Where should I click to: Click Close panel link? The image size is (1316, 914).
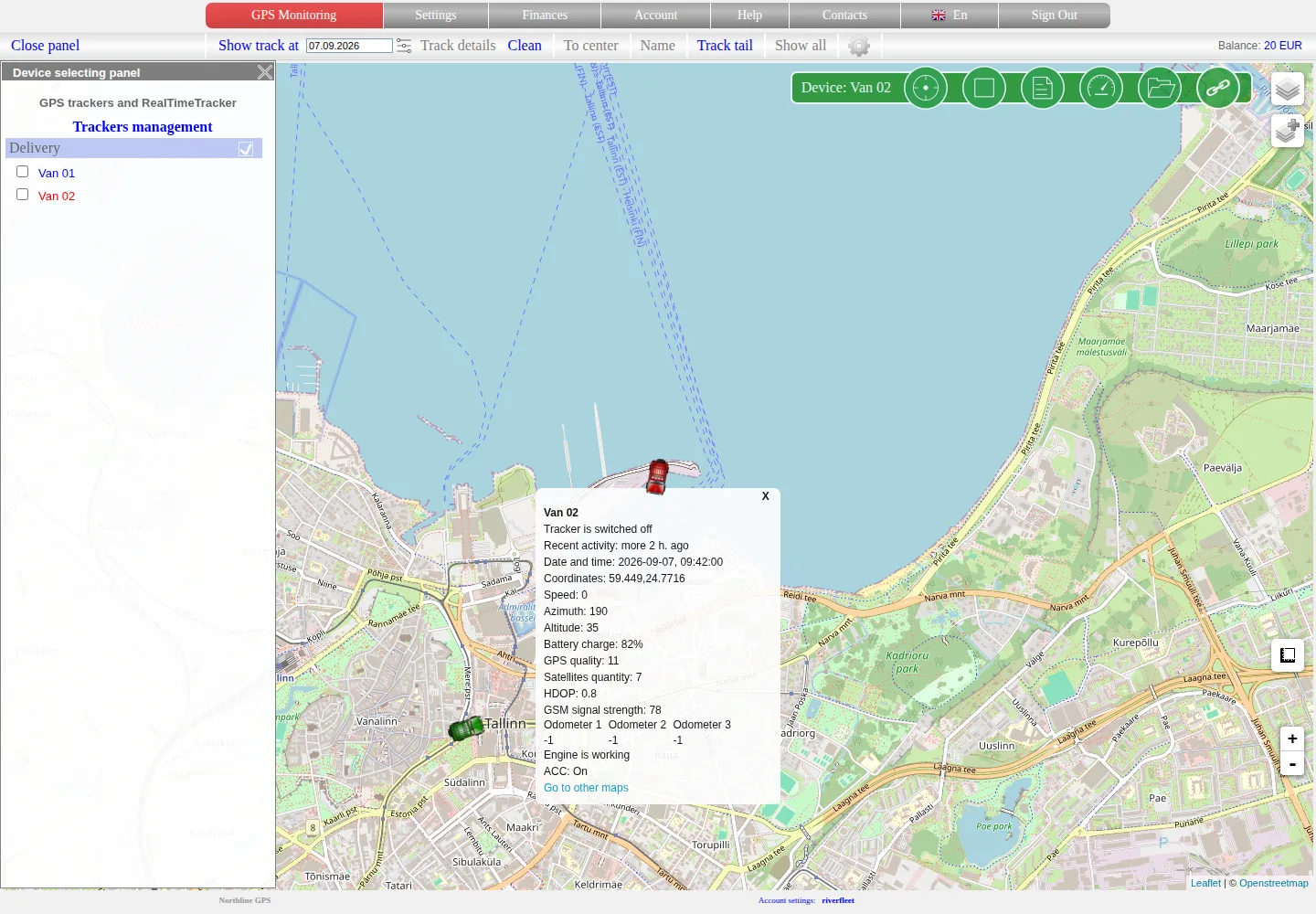(x=46, y=46)
